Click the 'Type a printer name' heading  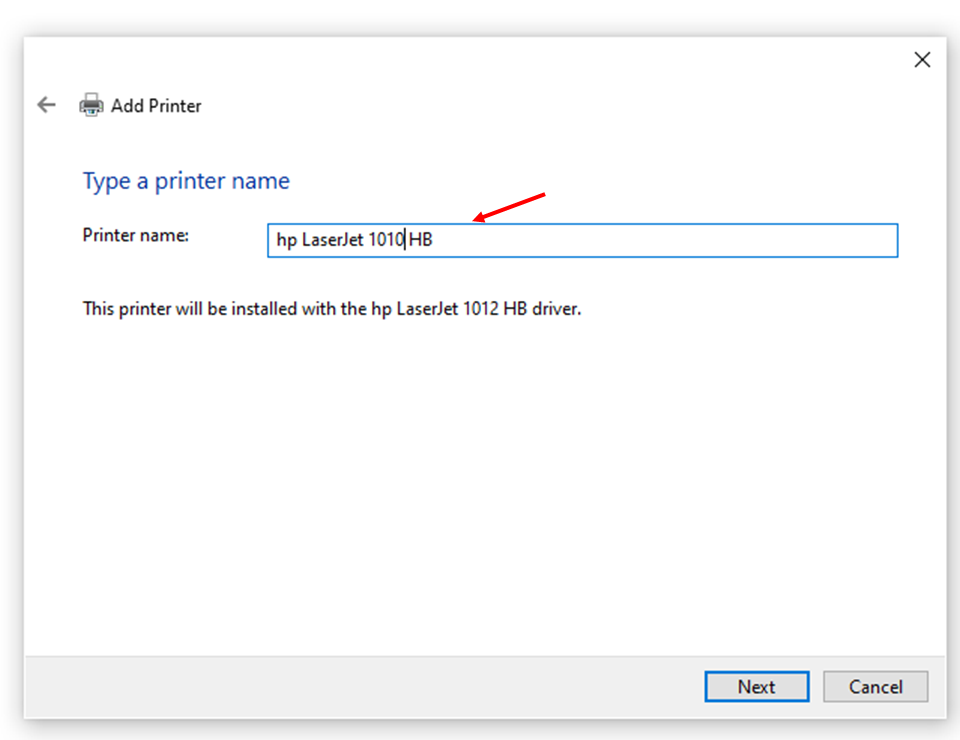(186, 181)
